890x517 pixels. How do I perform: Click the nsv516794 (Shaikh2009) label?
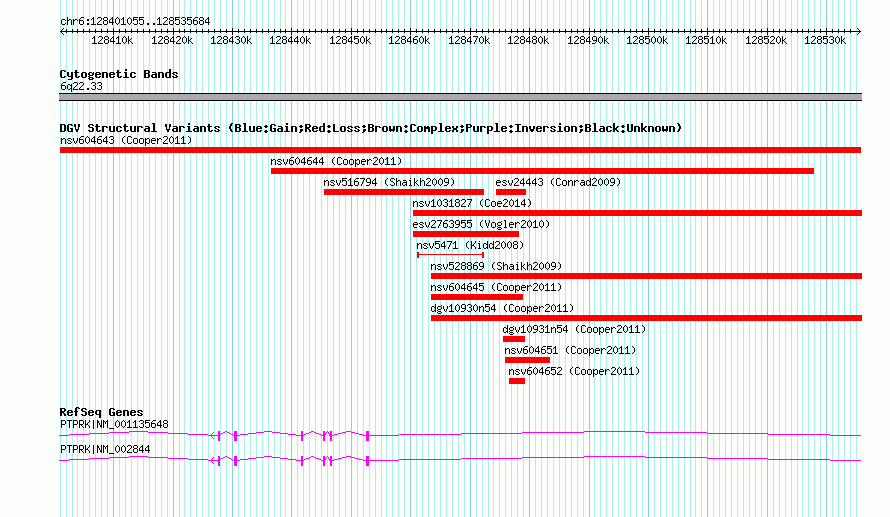tap(389, 182)
